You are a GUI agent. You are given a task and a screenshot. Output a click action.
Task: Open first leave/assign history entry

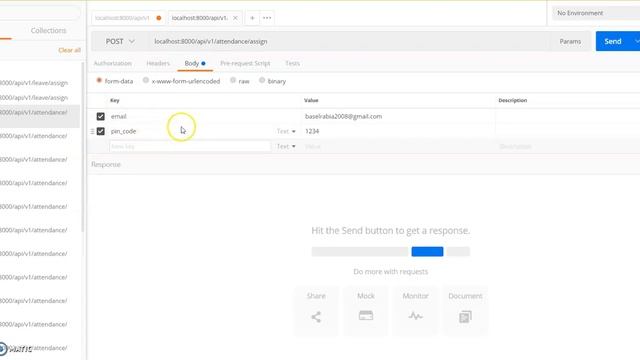pyautogui.click(x=34, y=83)
